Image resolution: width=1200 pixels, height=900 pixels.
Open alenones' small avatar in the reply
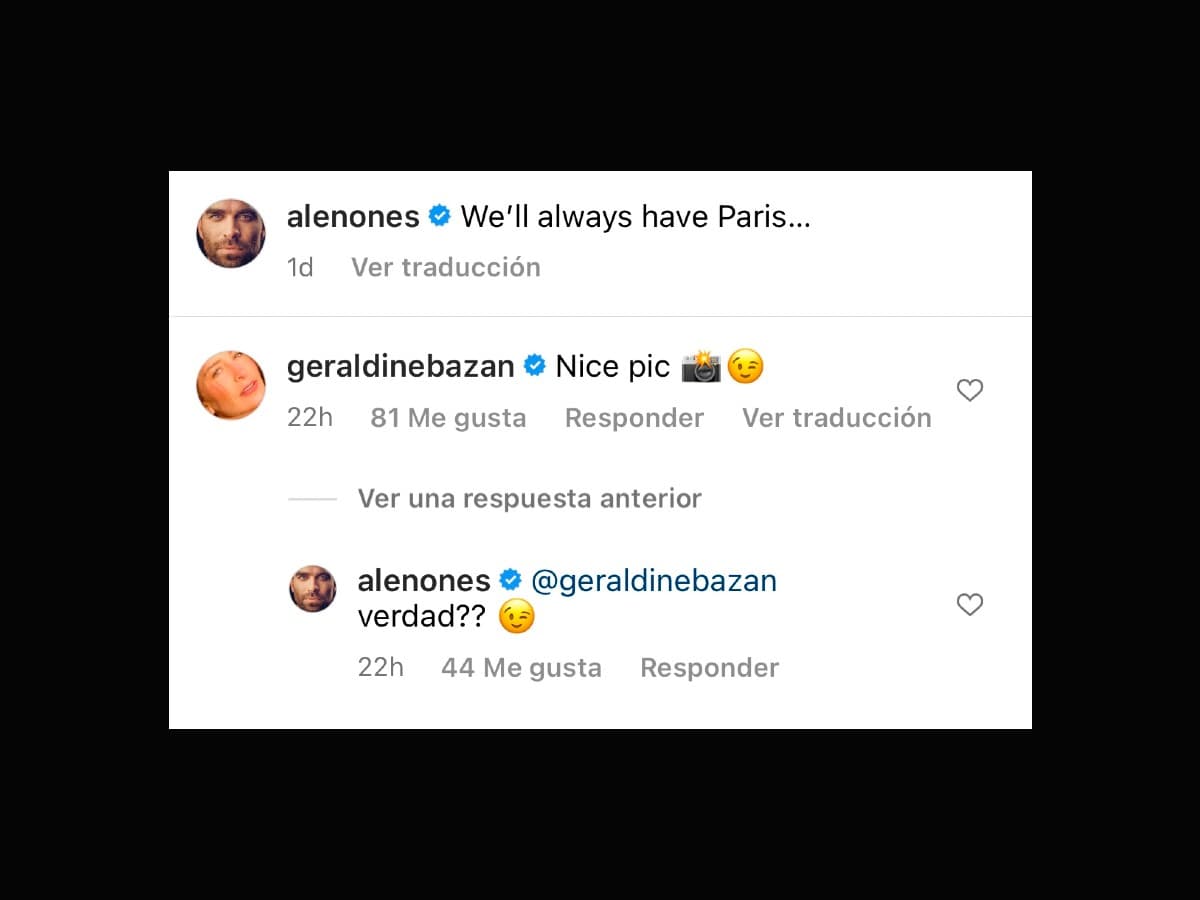point(313,588)
